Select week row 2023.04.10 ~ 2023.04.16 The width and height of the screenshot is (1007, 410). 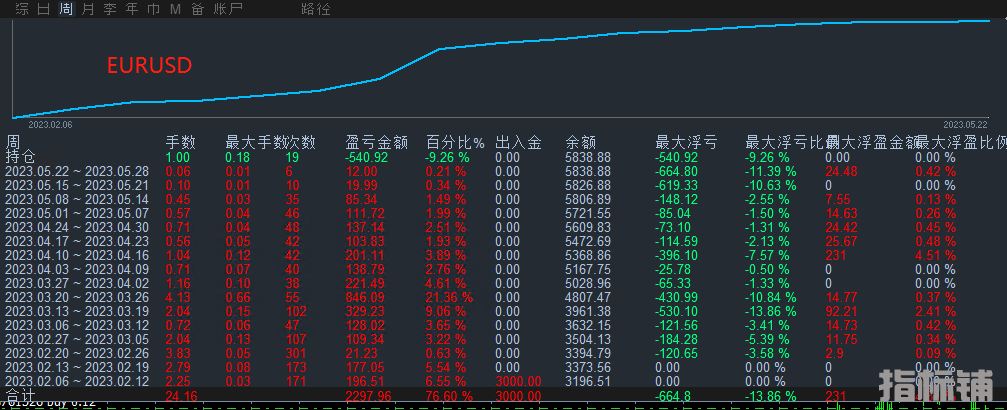(76, 255)
